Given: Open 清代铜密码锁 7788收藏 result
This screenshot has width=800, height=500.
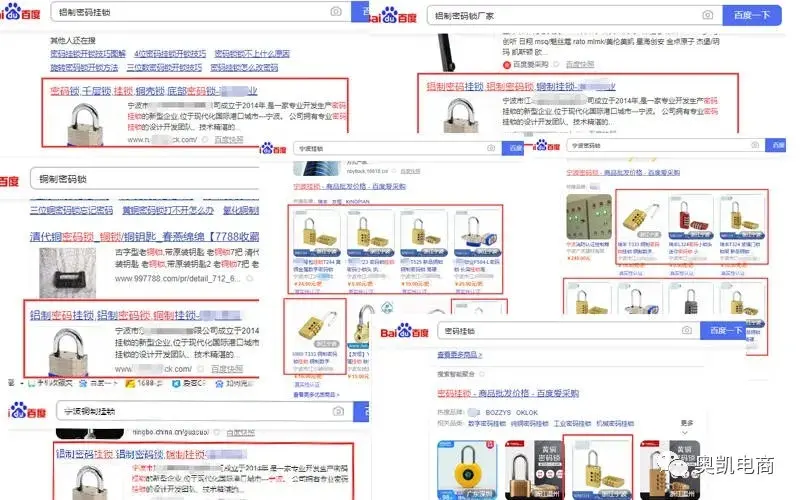Looking at the screenshot, I should pyautogui.click(x=144, y=236).
